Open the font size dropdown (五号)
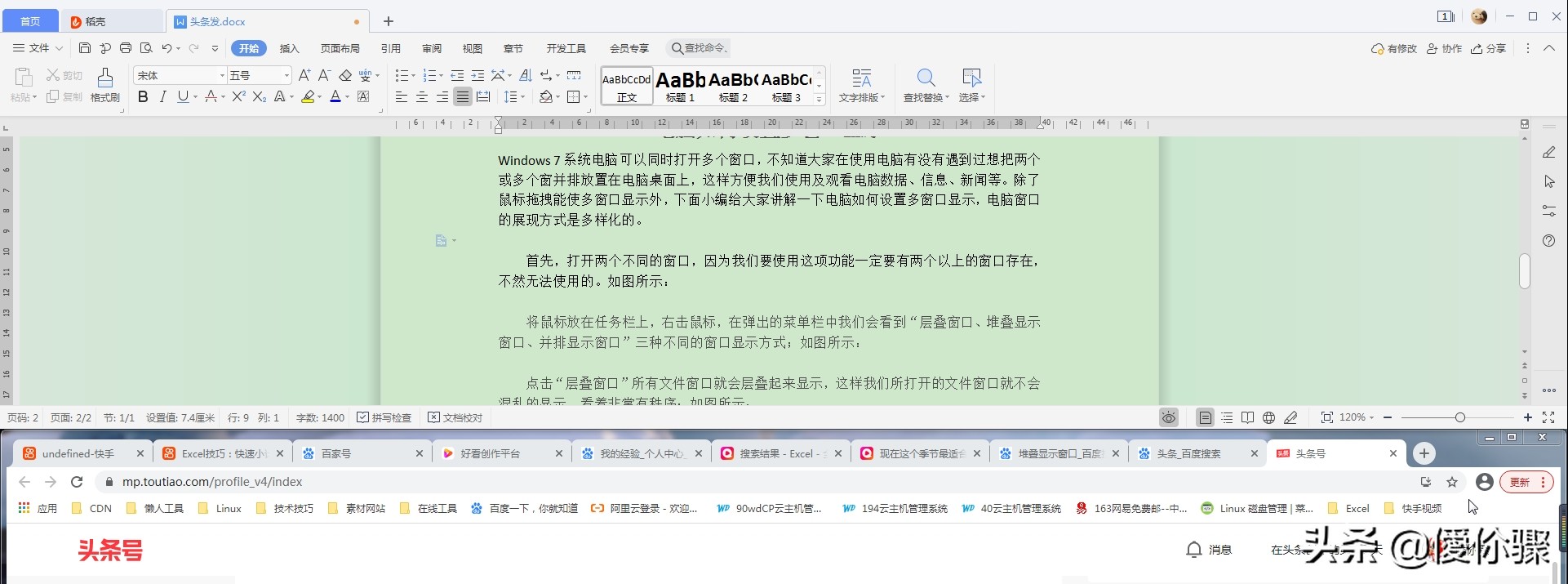 287,75
